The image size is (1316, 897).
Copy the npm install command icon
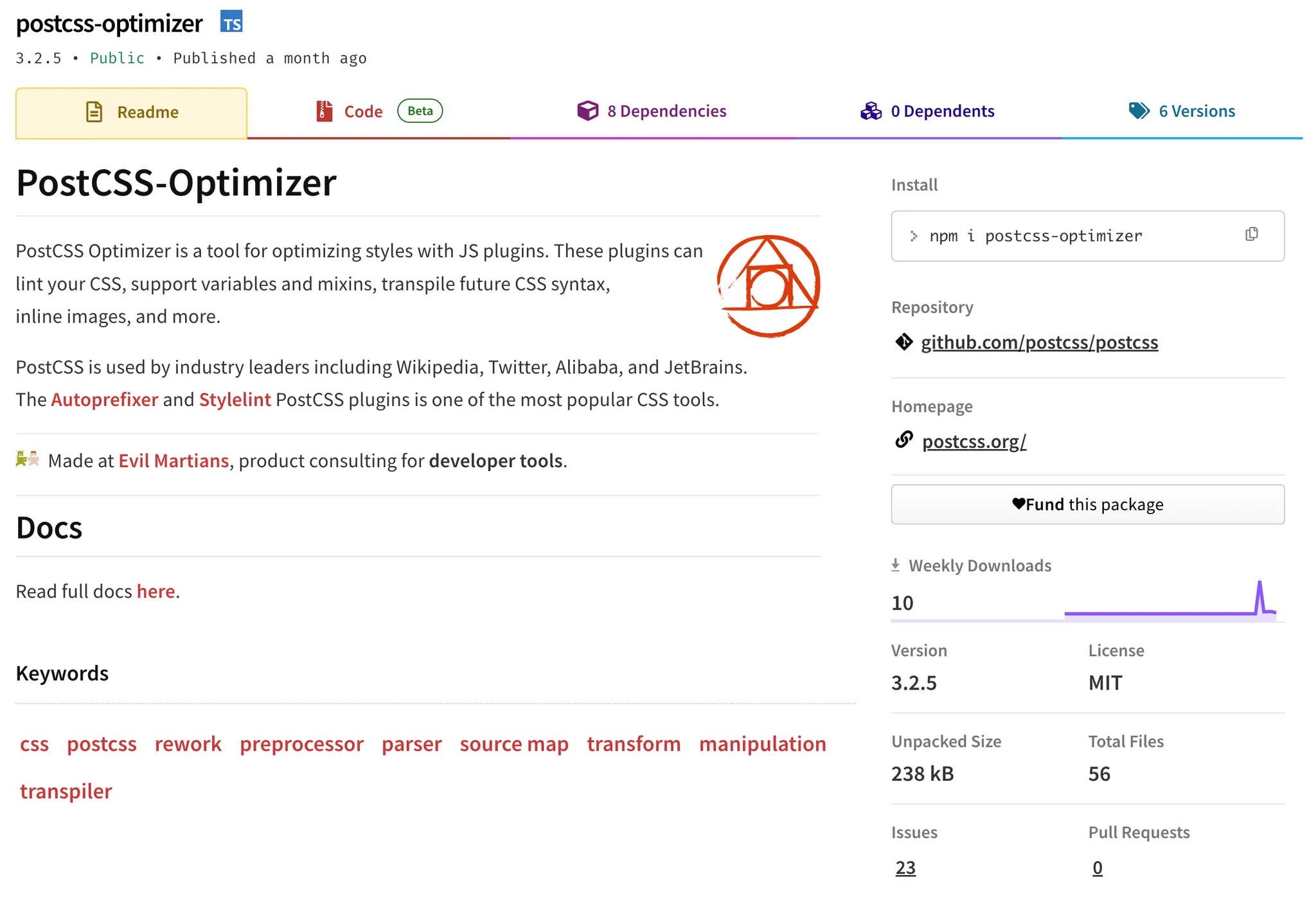(1251, 235)
